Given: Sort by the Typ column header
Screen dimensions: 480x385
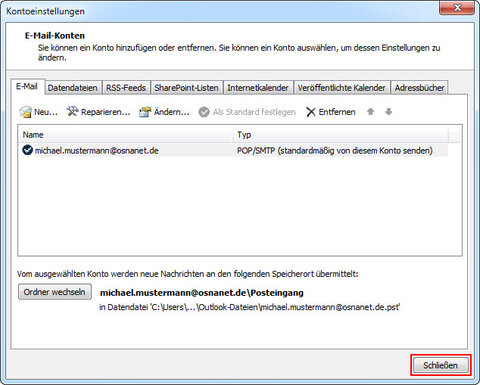Looking at the screenshot, I should [x=340, y=135].
